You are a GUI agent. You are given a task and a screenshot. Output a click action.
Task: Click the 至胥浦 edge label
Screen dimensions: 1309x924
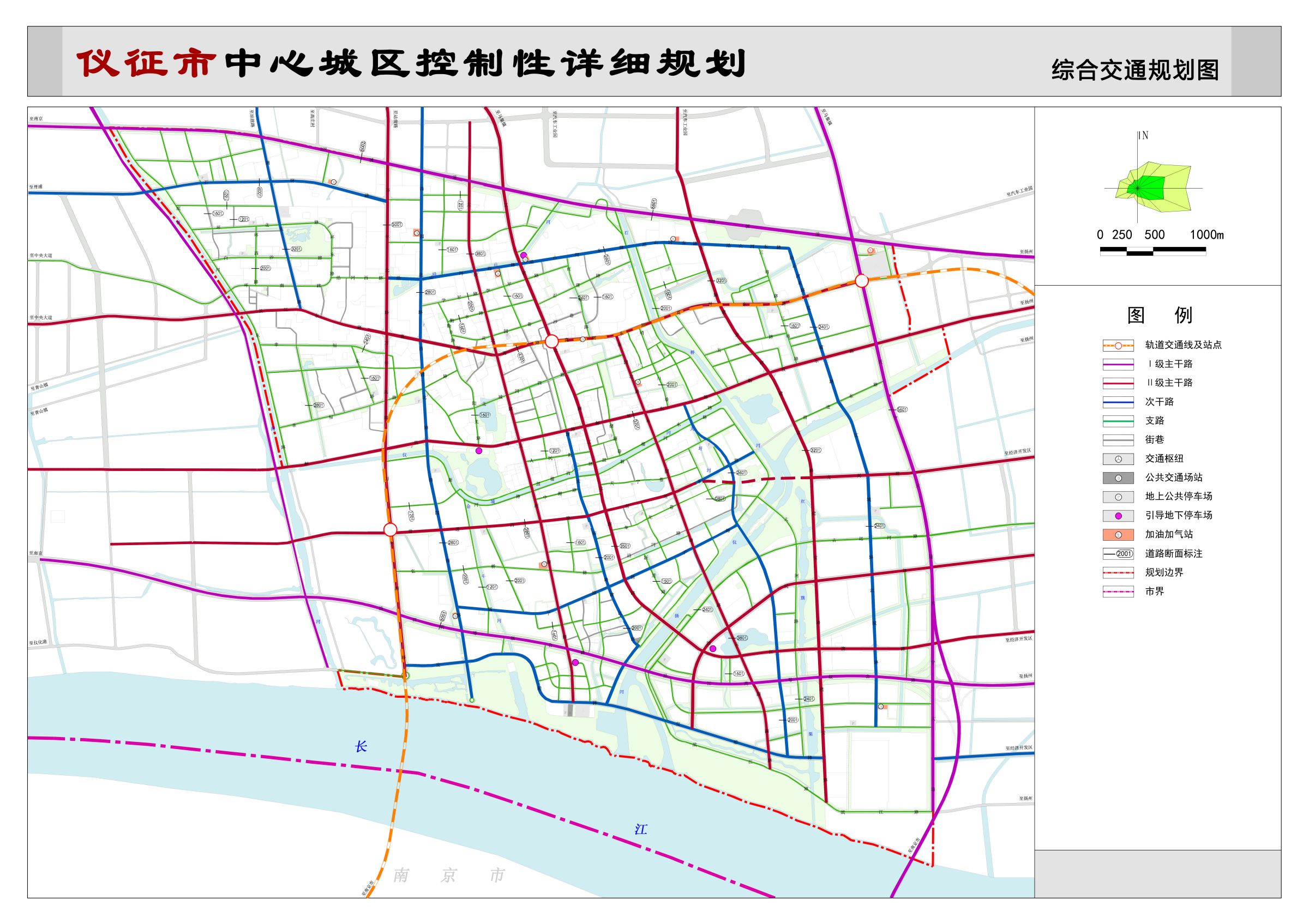point(37,187)
